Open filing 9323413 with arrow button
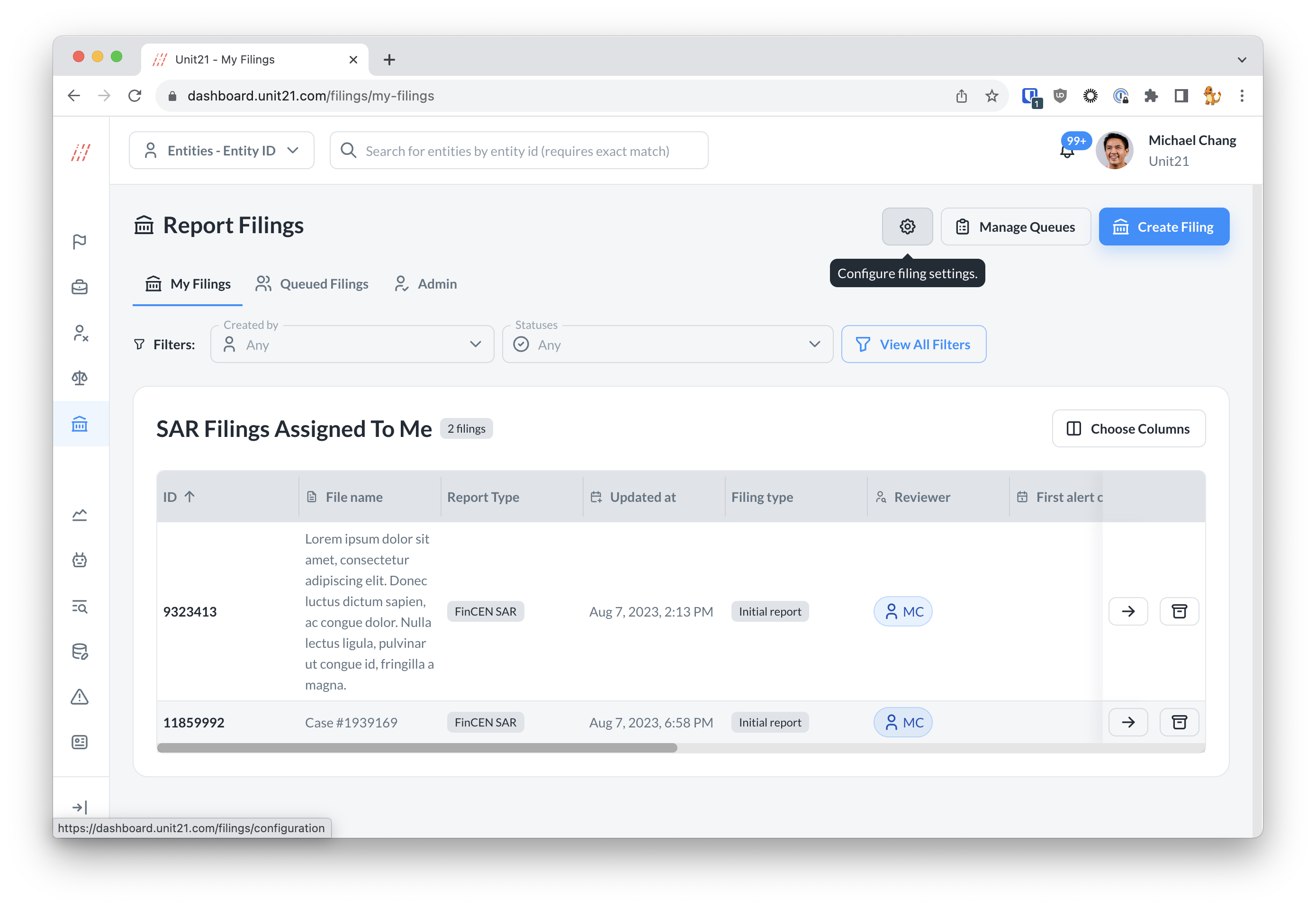The width and height of the screenshot is (1316, 908). pyautogui.click(x=1128, y=611)
